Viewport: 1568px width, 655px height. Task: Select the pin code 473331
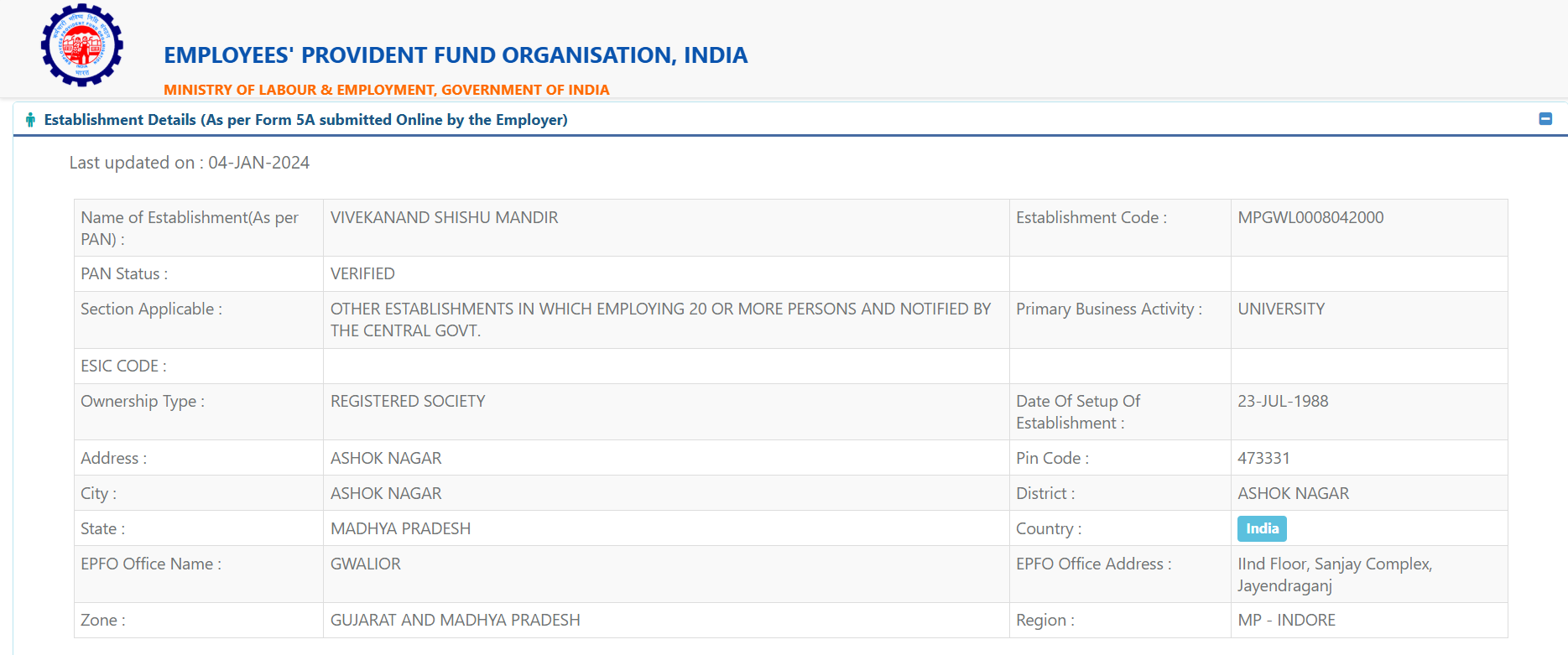(x=1263, y=458)
